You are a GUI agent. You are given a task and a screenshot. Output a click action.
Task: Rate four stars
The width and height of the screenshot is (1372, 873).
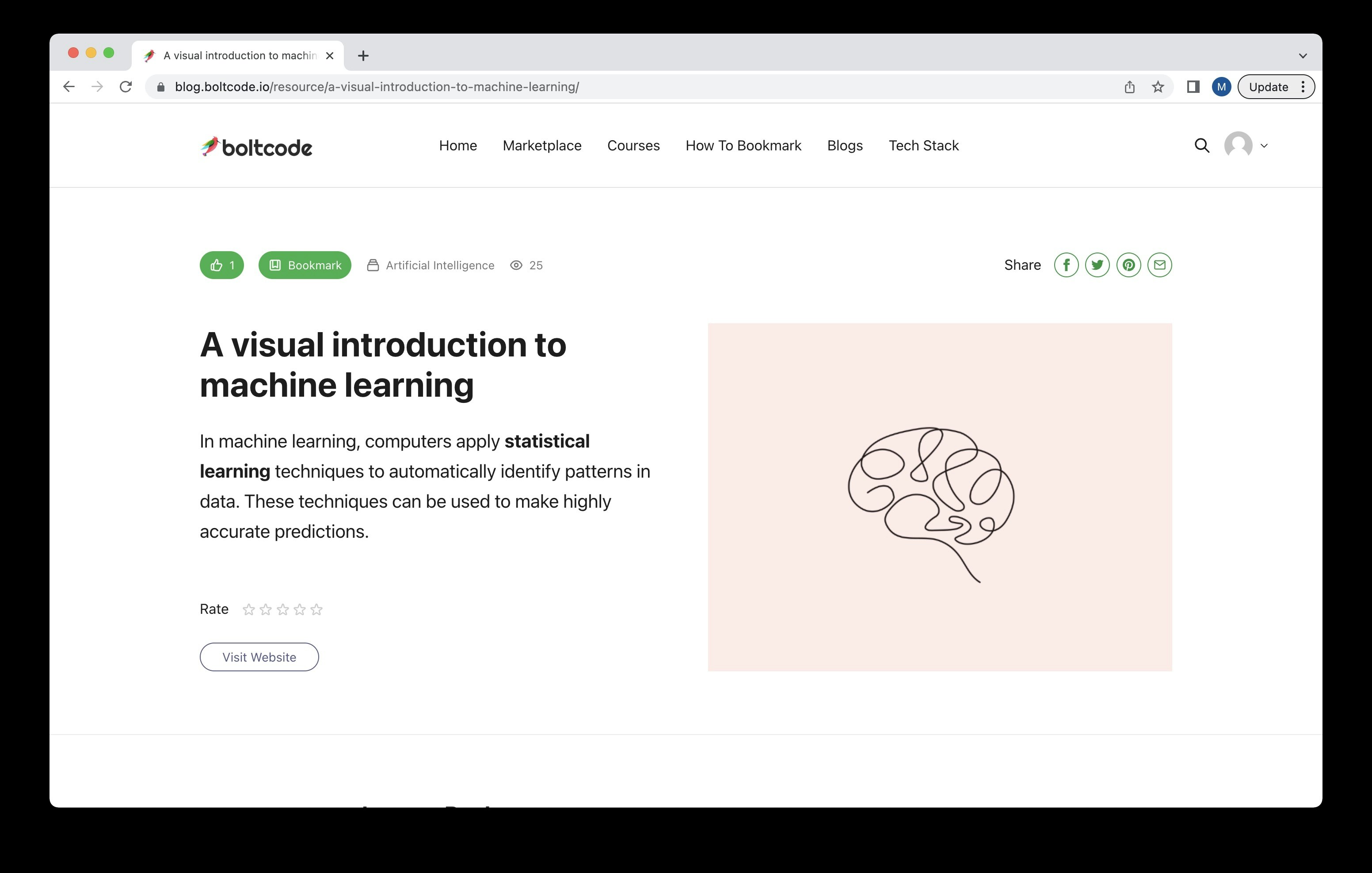[300, 609]
